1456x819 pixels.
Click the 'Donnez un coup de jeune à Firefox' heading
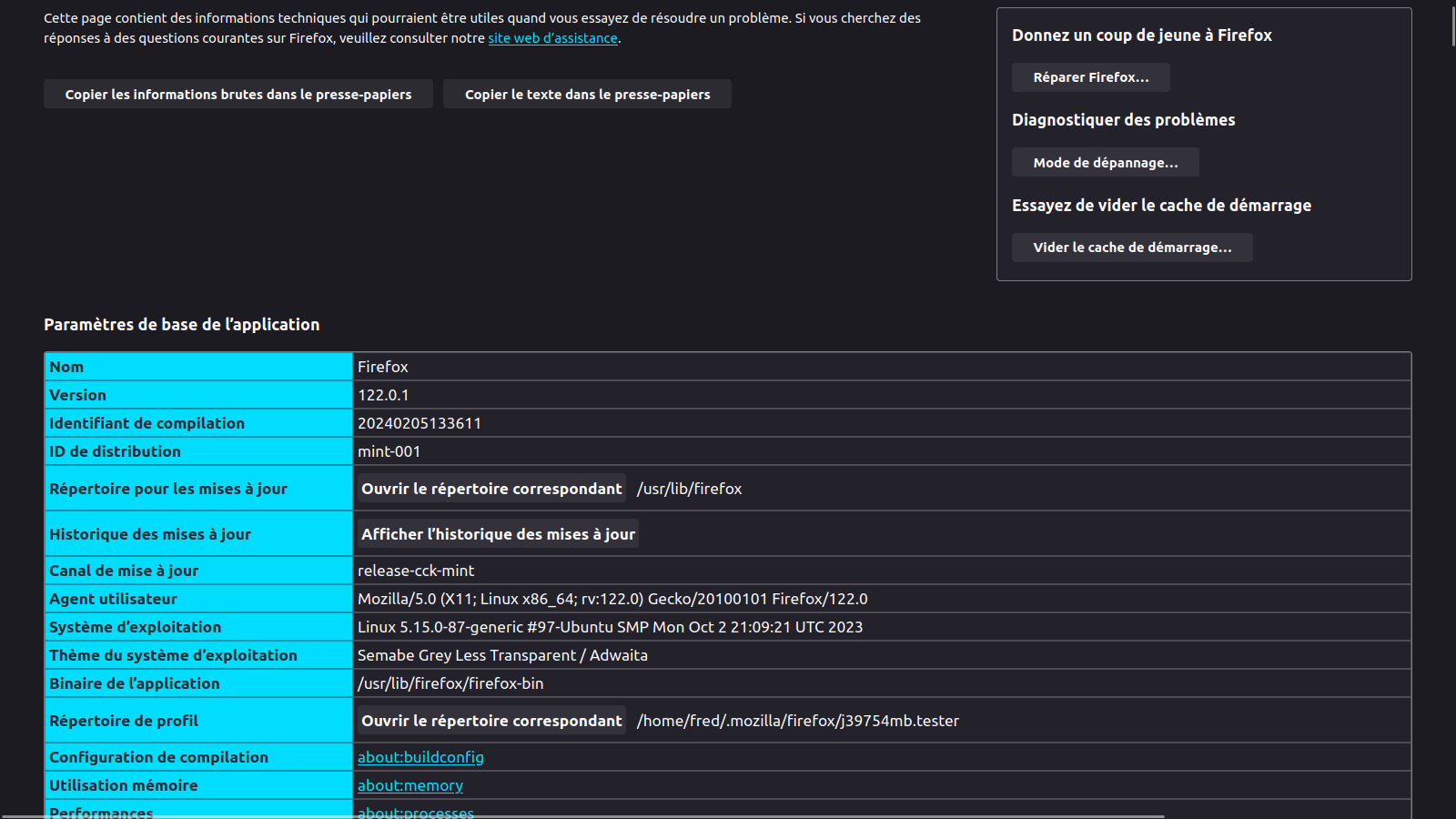click(x=1142, y=35)
